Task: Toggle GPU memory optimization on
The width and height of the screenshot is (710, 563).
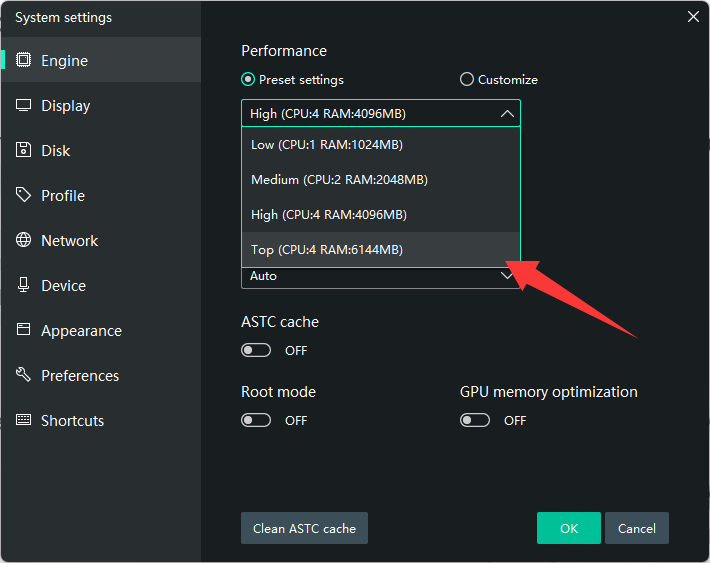Action: tap(475, 421)
